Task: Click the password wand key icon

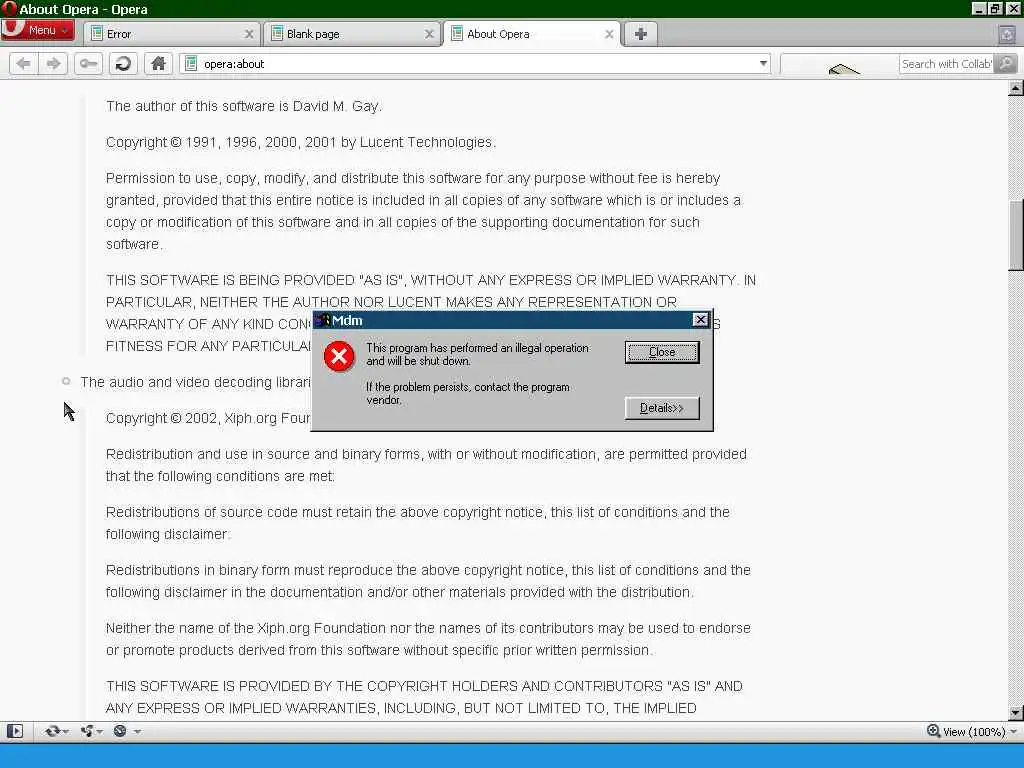Action: click(88, 63)
